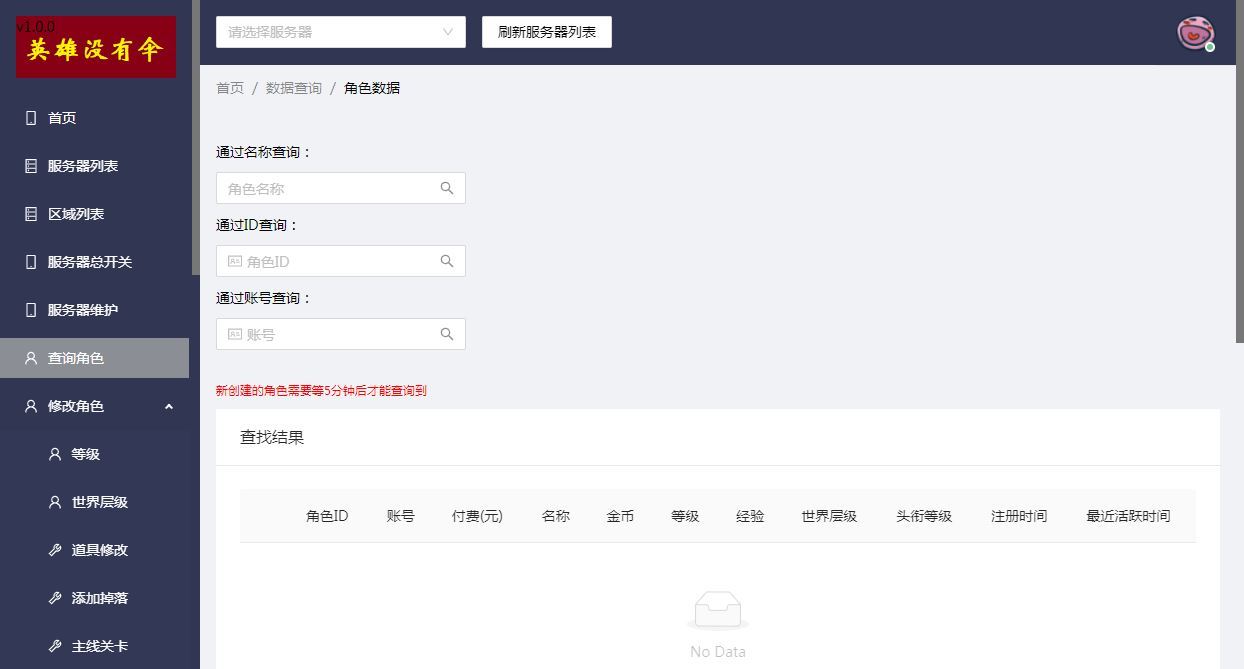
Task: Select 服务器总开关 menu item
Action: point(90,262)
